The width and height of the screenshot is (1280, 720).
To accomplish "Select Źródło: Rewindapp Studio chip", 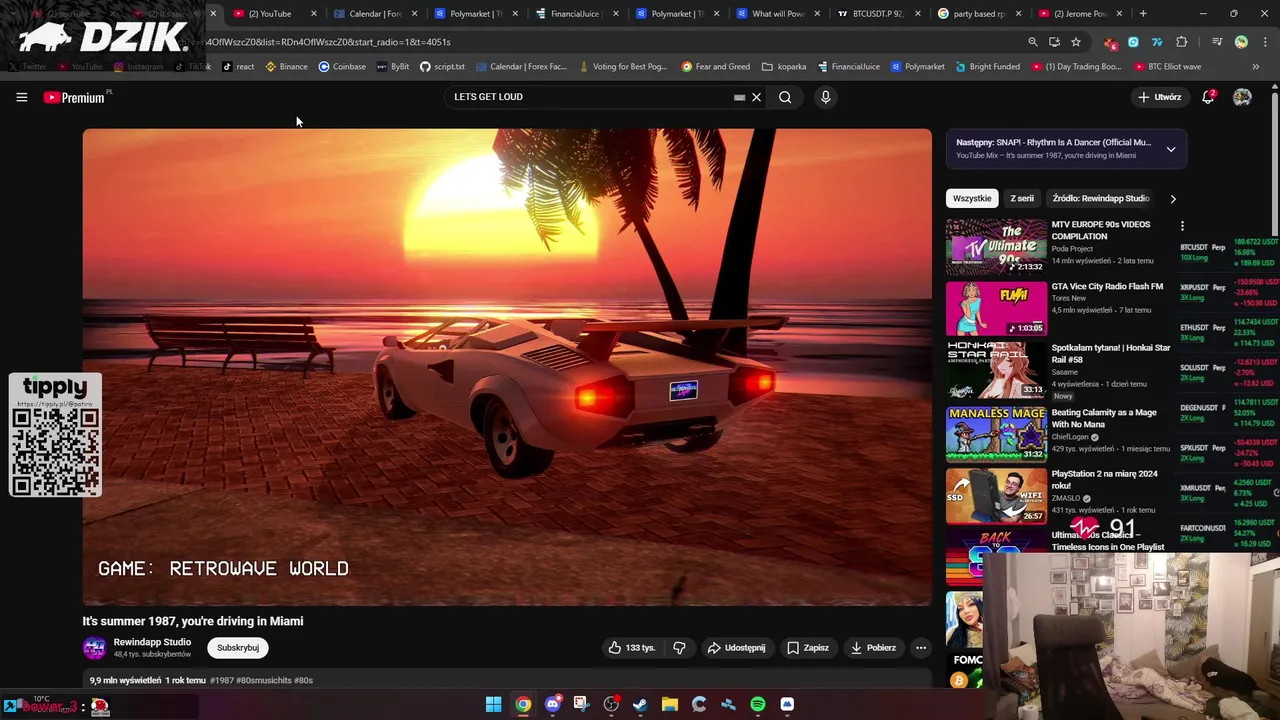I will point(1101,198).
